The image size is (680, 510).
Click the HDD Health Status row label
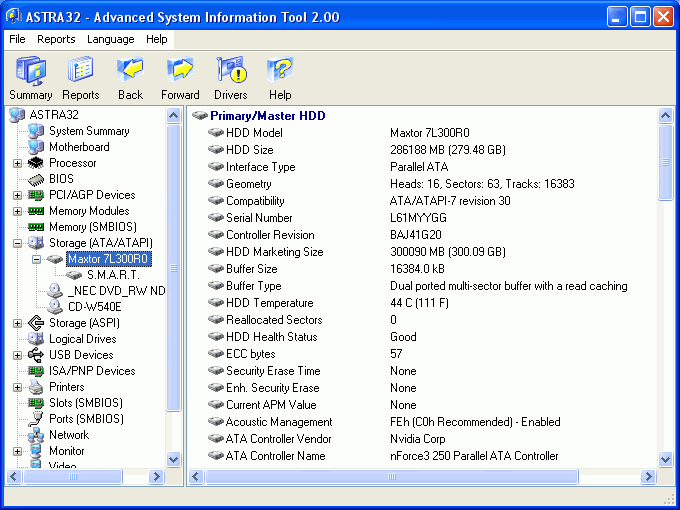click(x=271, y=337)
